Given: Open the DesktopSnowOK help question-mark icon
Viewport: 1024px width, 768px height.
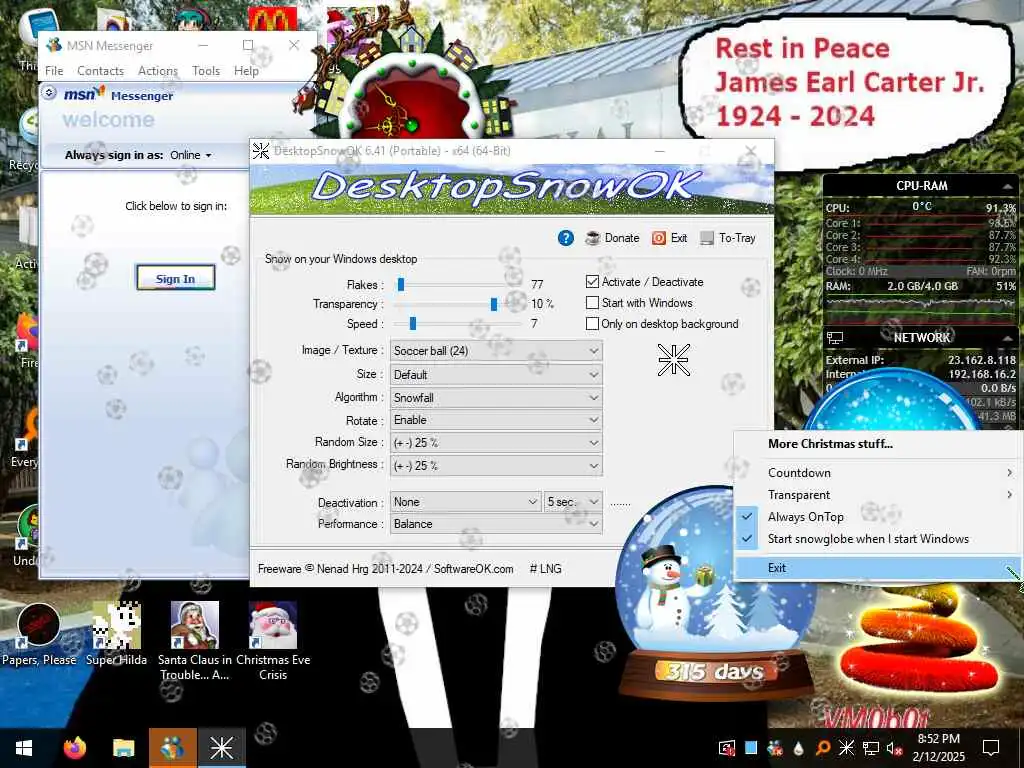Looking at the screenshot, I should 566,238.
